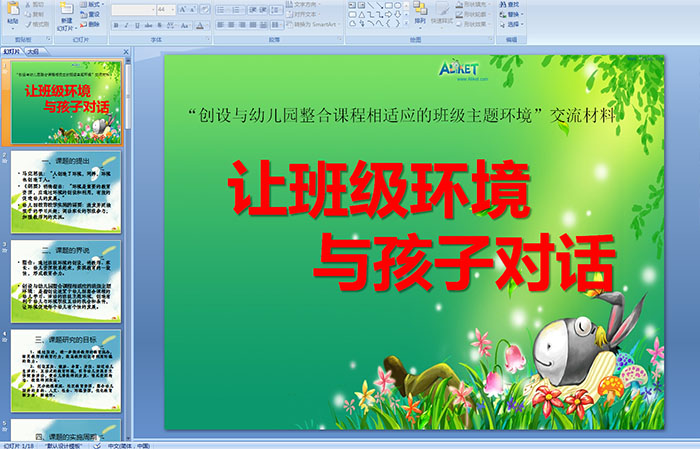Select slide 4 thumbnail 三、课题研究的目标

66,370
